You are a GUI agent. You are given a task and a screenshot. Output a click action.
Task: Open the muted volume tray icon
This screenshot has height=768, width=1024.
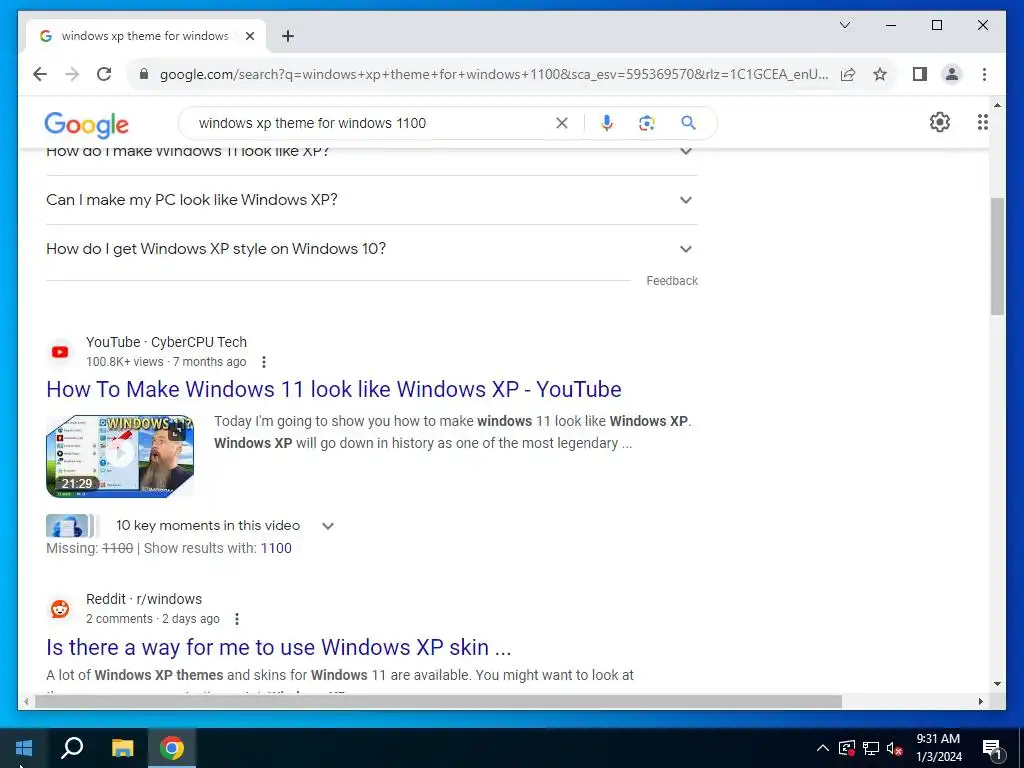[895, 748]
